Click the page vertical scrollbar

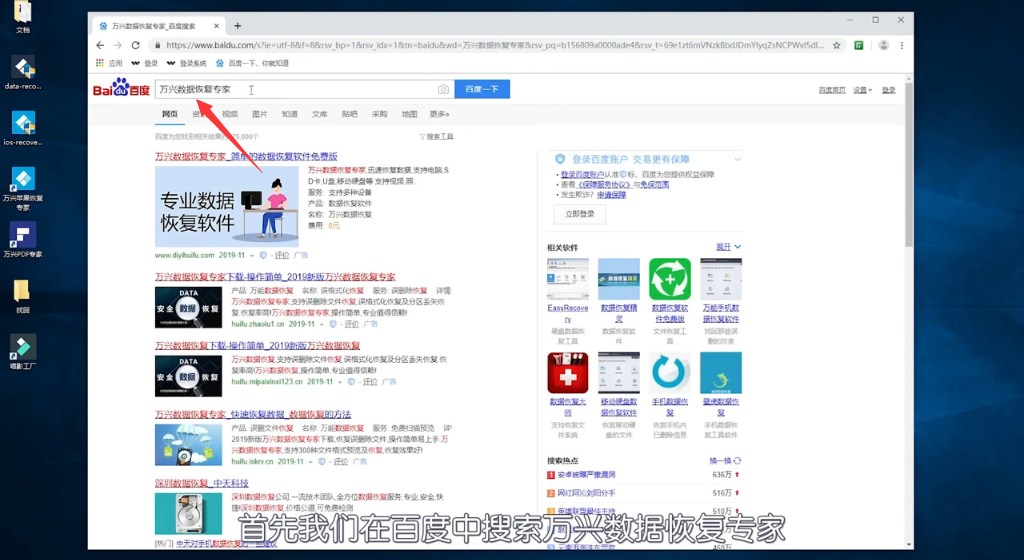click(x=908, y=163)
